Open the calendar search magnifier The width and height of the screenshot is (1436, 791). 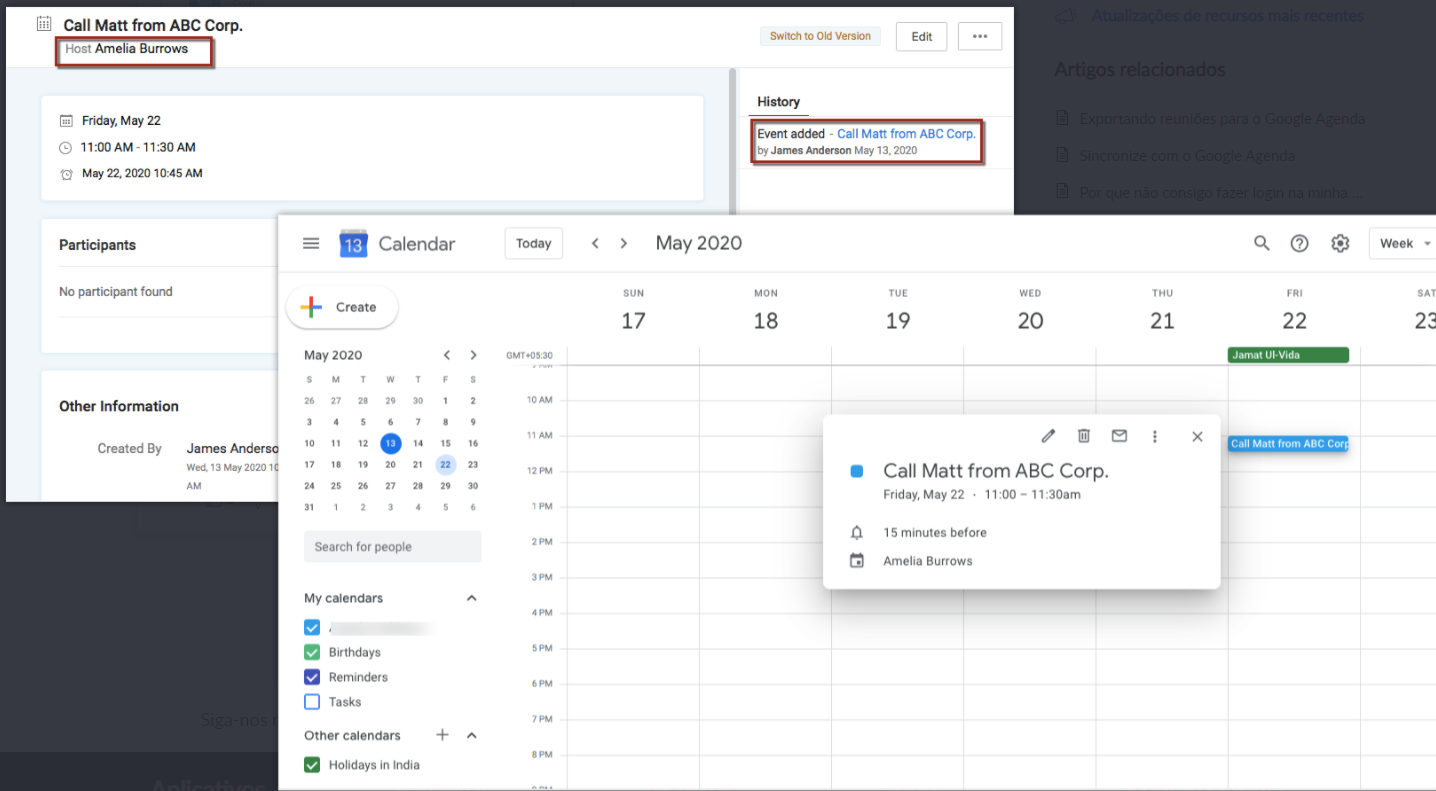[1262, 243]
